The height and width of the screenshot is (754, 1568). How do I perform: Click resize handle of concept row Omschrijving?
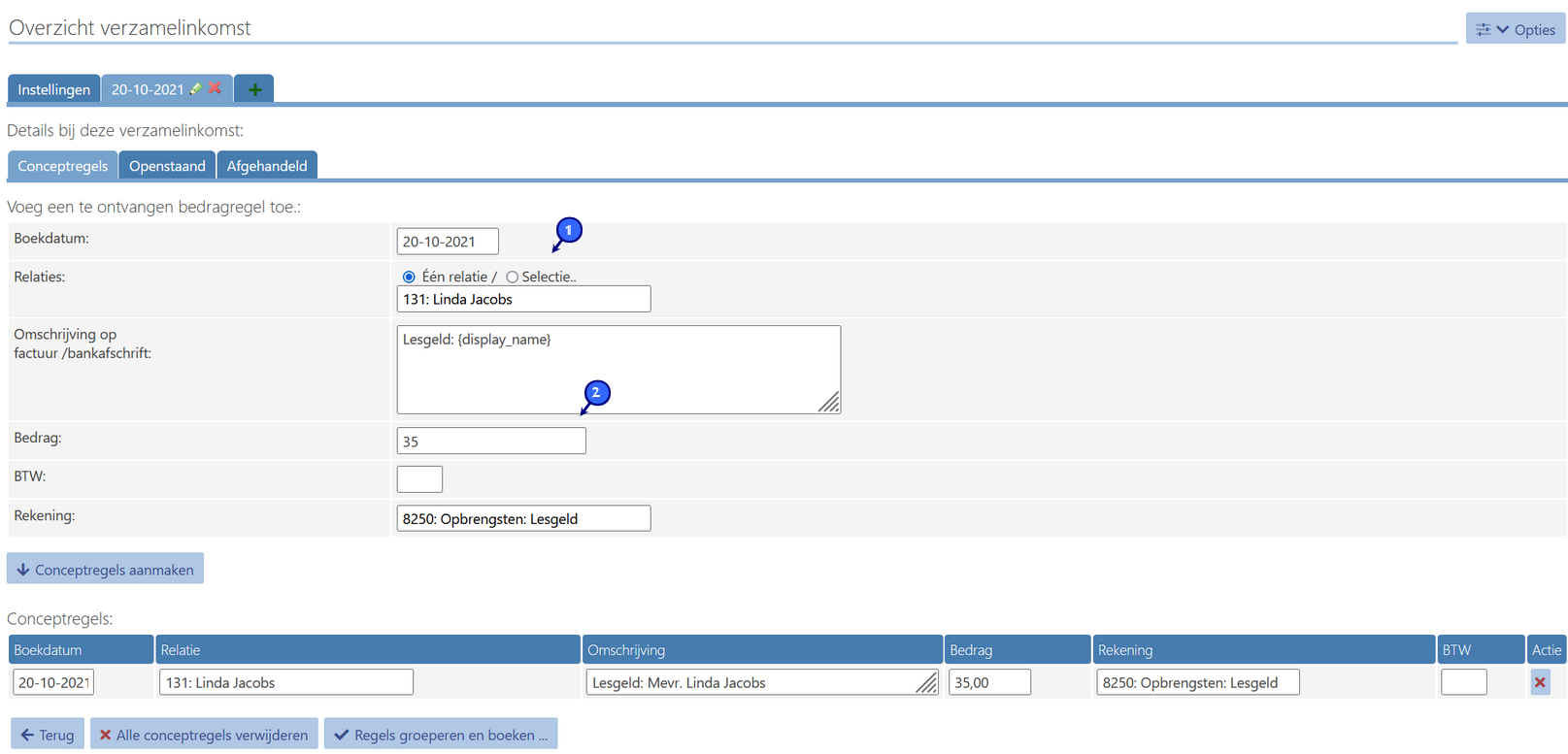pyautogui.click(x=927, y=683)
